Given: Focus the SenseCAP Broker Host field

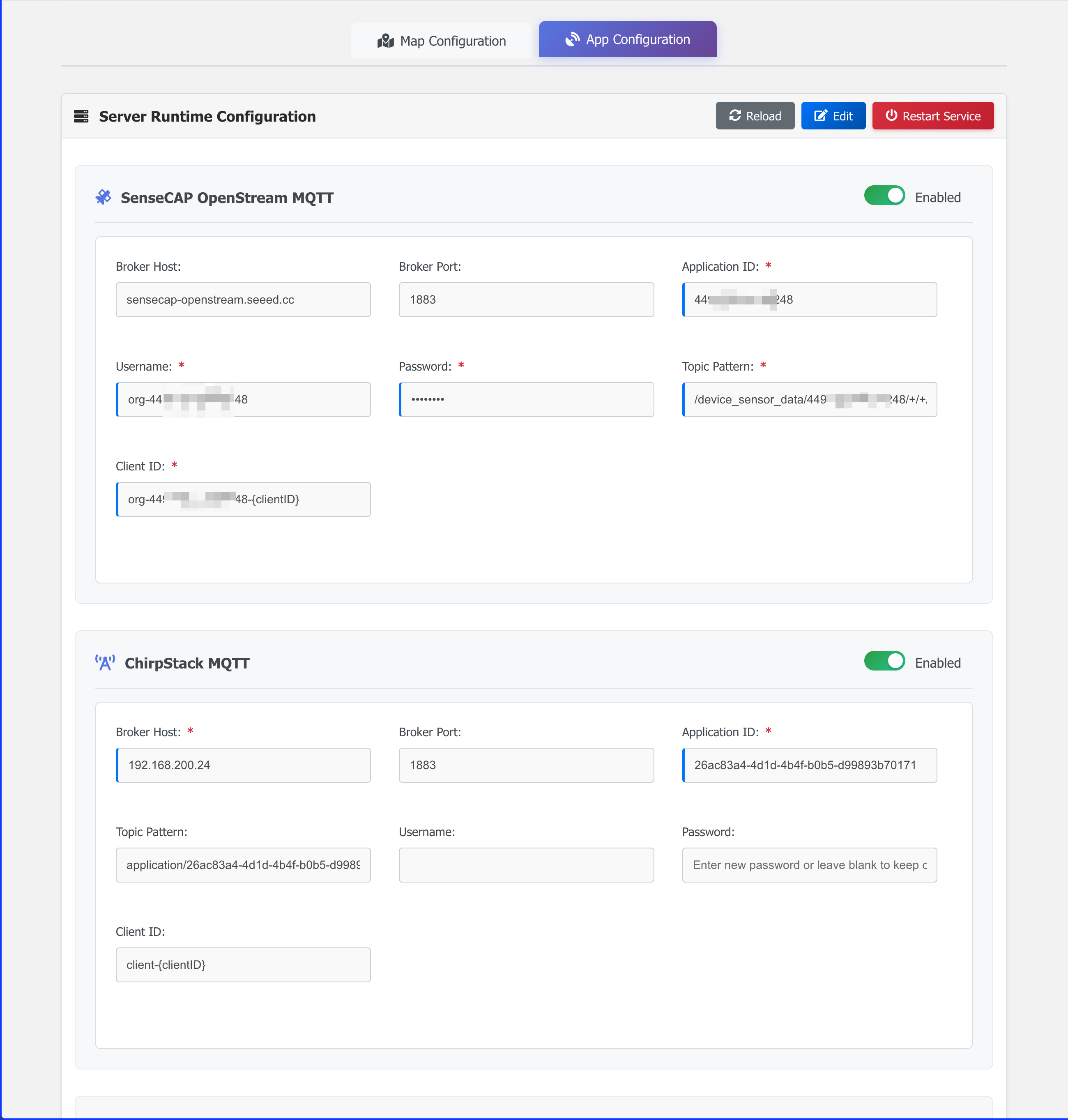Looking at the screenshot, I should point(243,300).
